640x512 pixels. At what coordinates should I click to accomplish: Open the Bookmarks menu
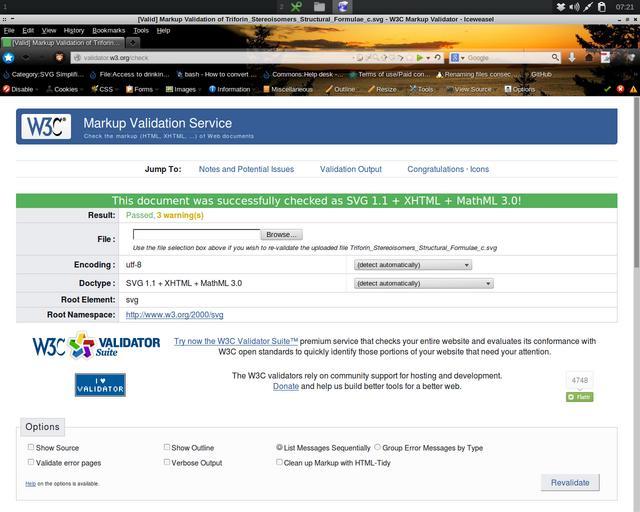pyautogui.click(x=109, y=31)
